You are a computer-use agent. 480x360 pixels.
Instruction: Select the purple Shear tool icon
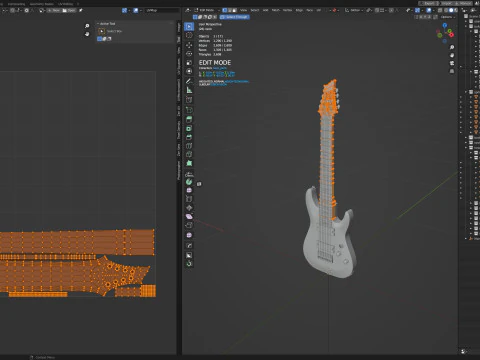tap(189, 217)
